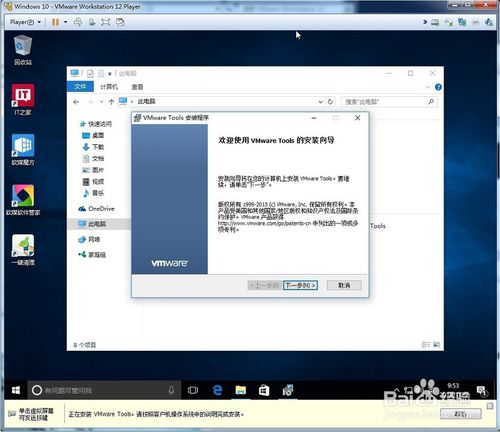Select 音乐 in the navigation pane
The image size is (500, 432).
(x=93, y=193)
